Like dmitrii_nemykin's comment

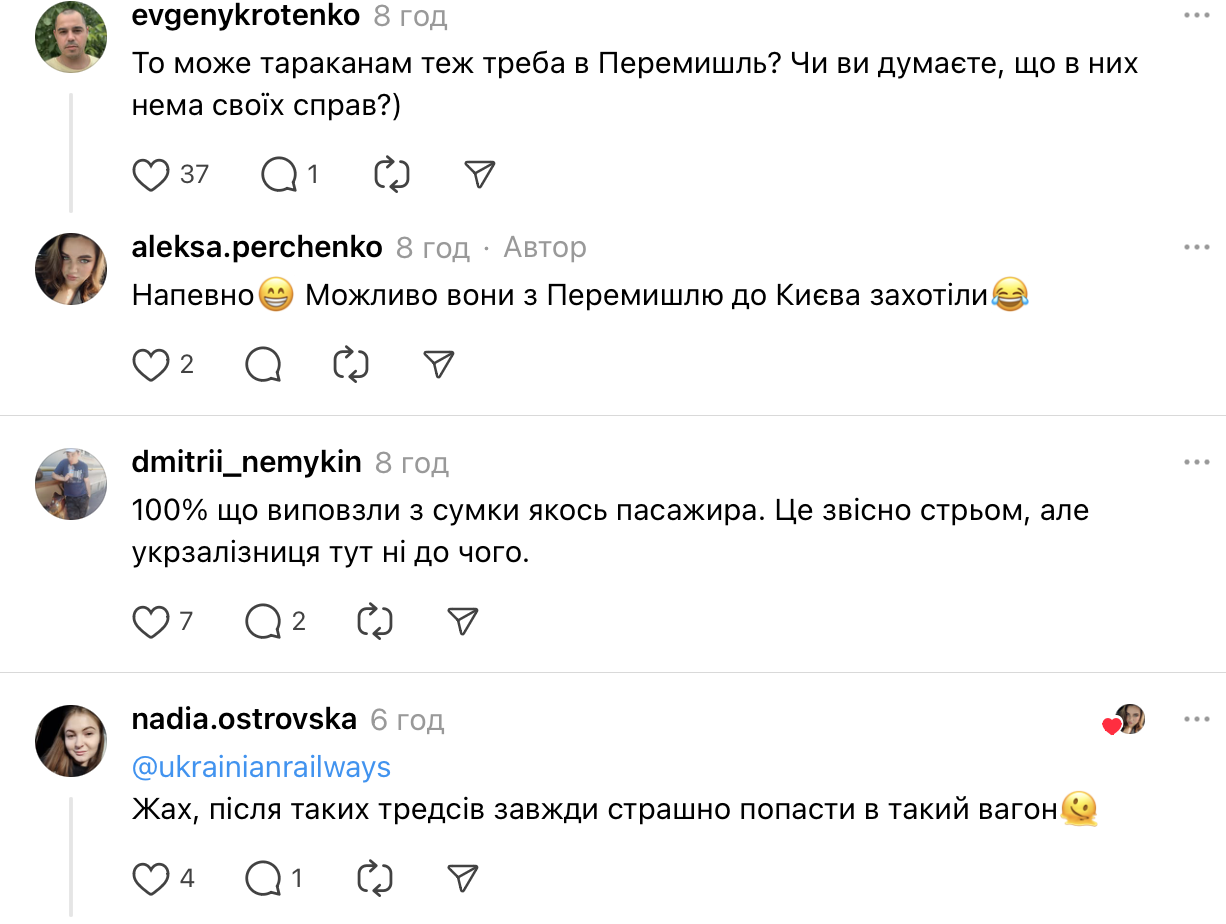(151, 622)
